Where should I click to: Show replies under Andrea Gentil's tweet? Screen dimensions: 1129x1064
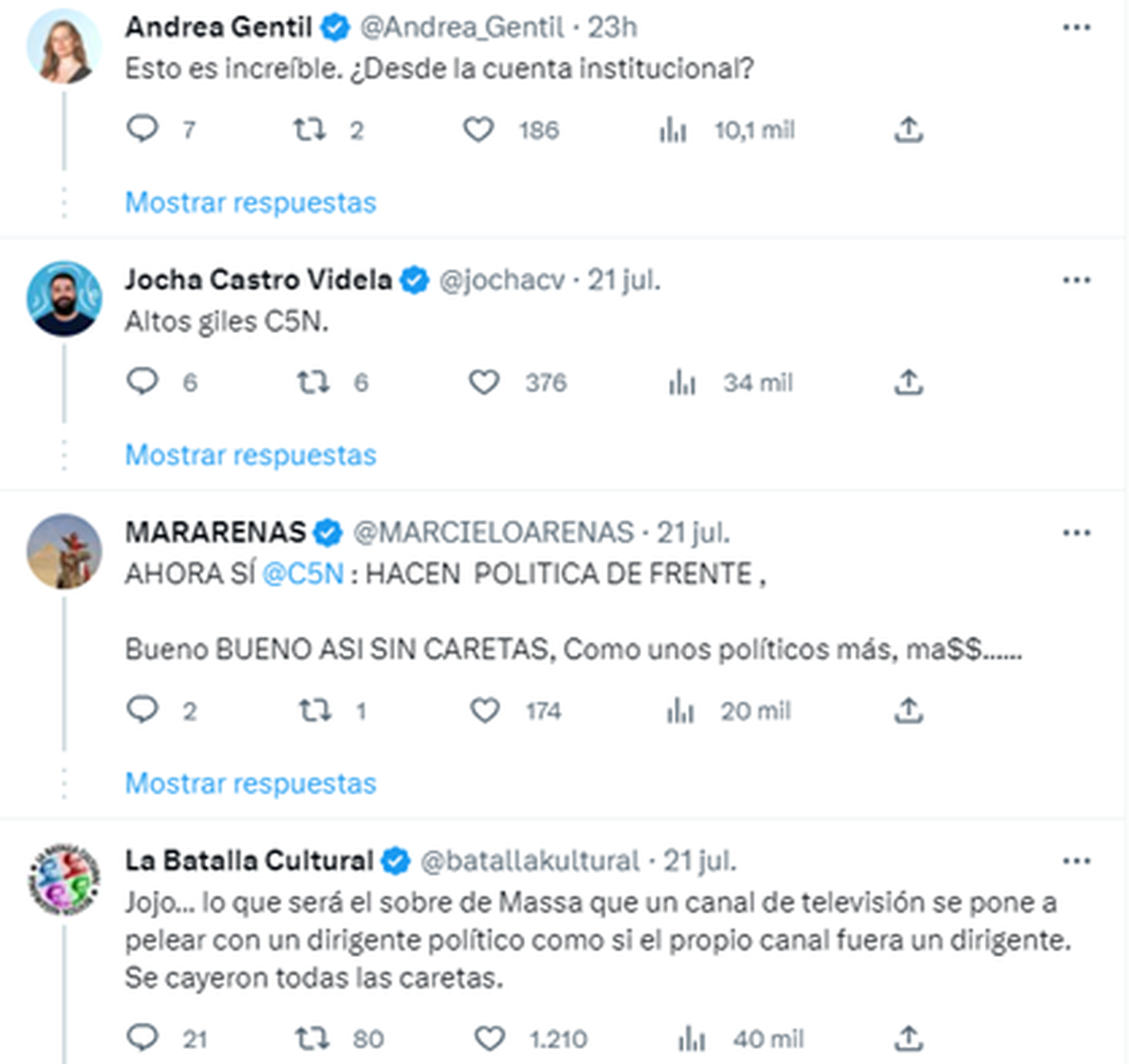pyautogui.click(x=250, y=202)
